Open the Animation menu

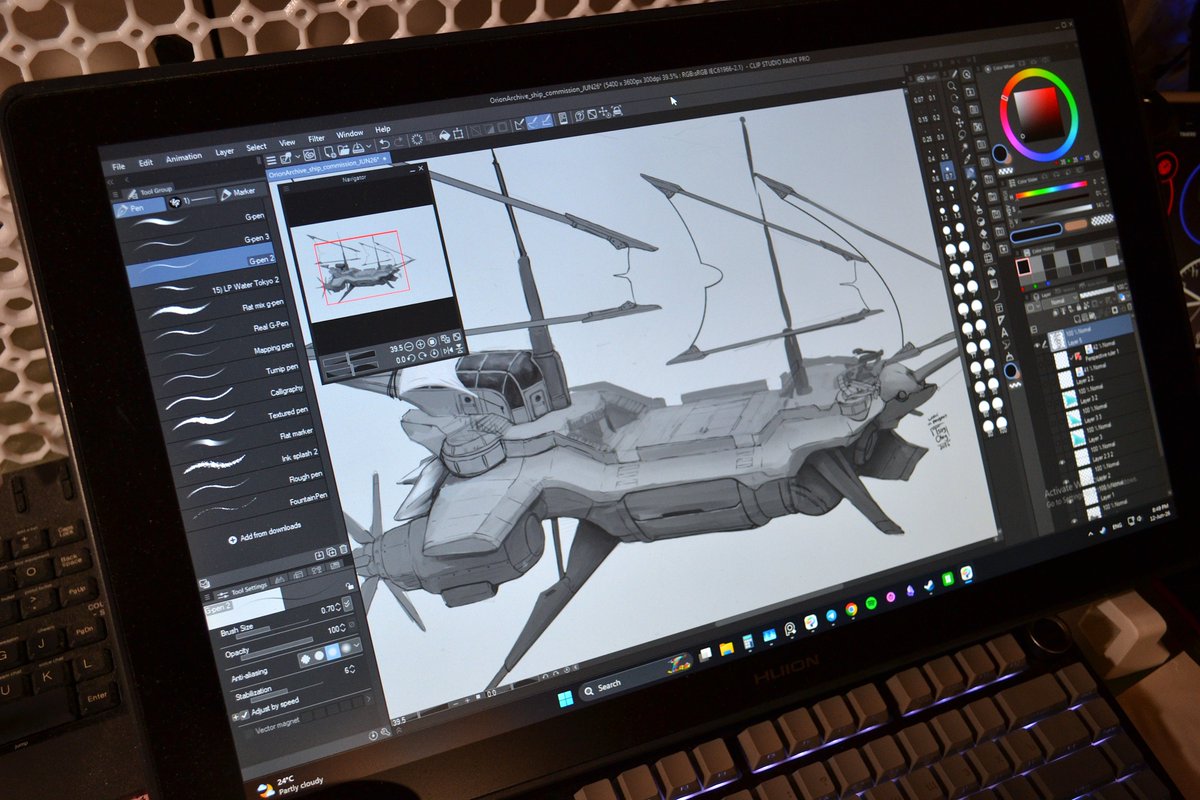tap(184, 157)
